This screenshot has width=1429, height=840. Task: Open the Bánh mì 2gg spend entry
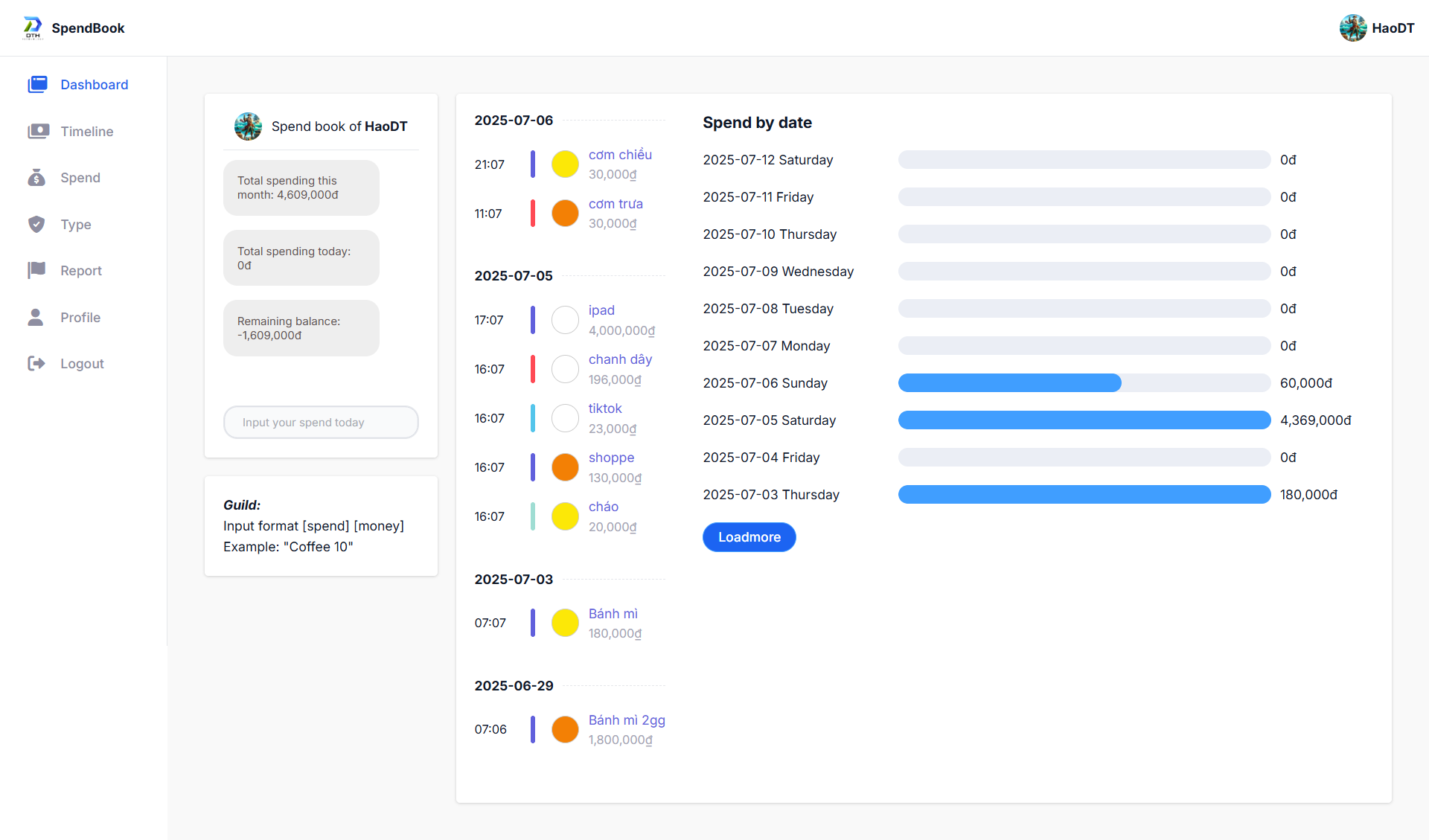(x=626, y=720)
